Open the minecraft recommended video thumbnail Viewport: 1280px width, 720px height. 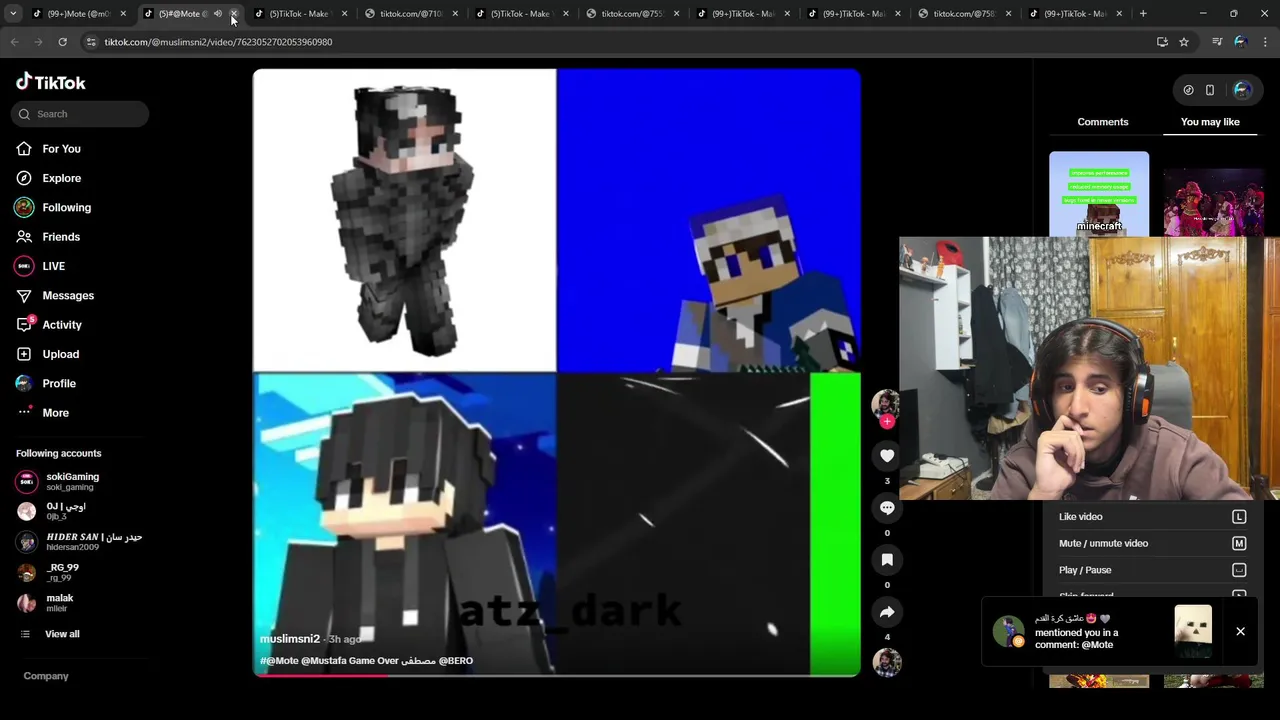tap(1099, 195)
